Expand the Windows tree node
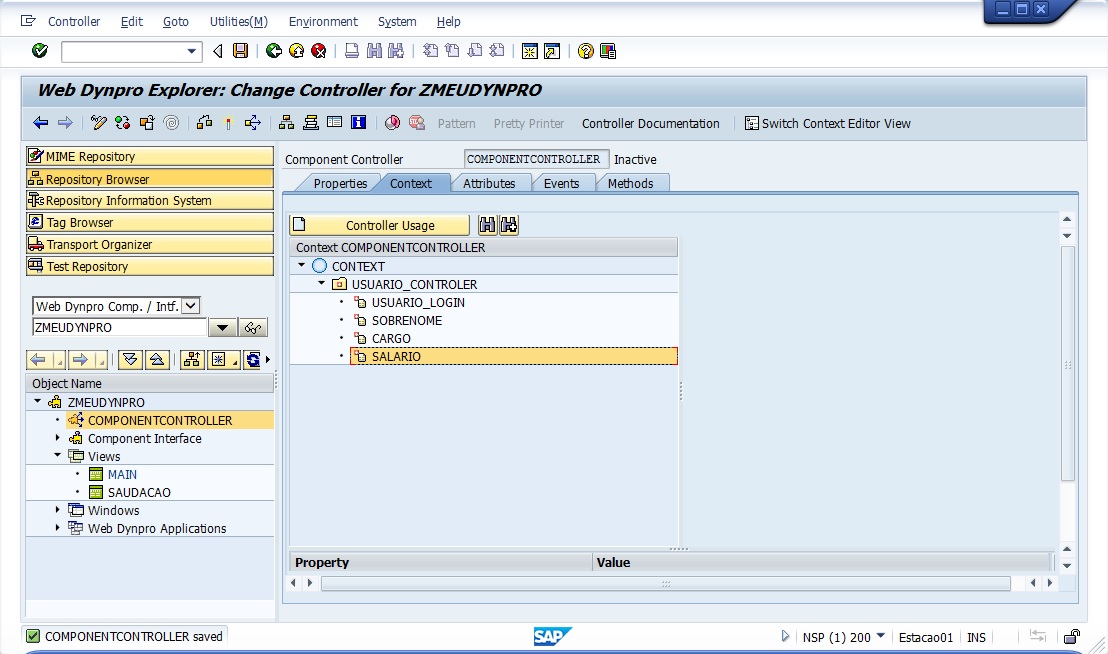Viewport: 1108px width, 654px height. [x=58, y=510]
